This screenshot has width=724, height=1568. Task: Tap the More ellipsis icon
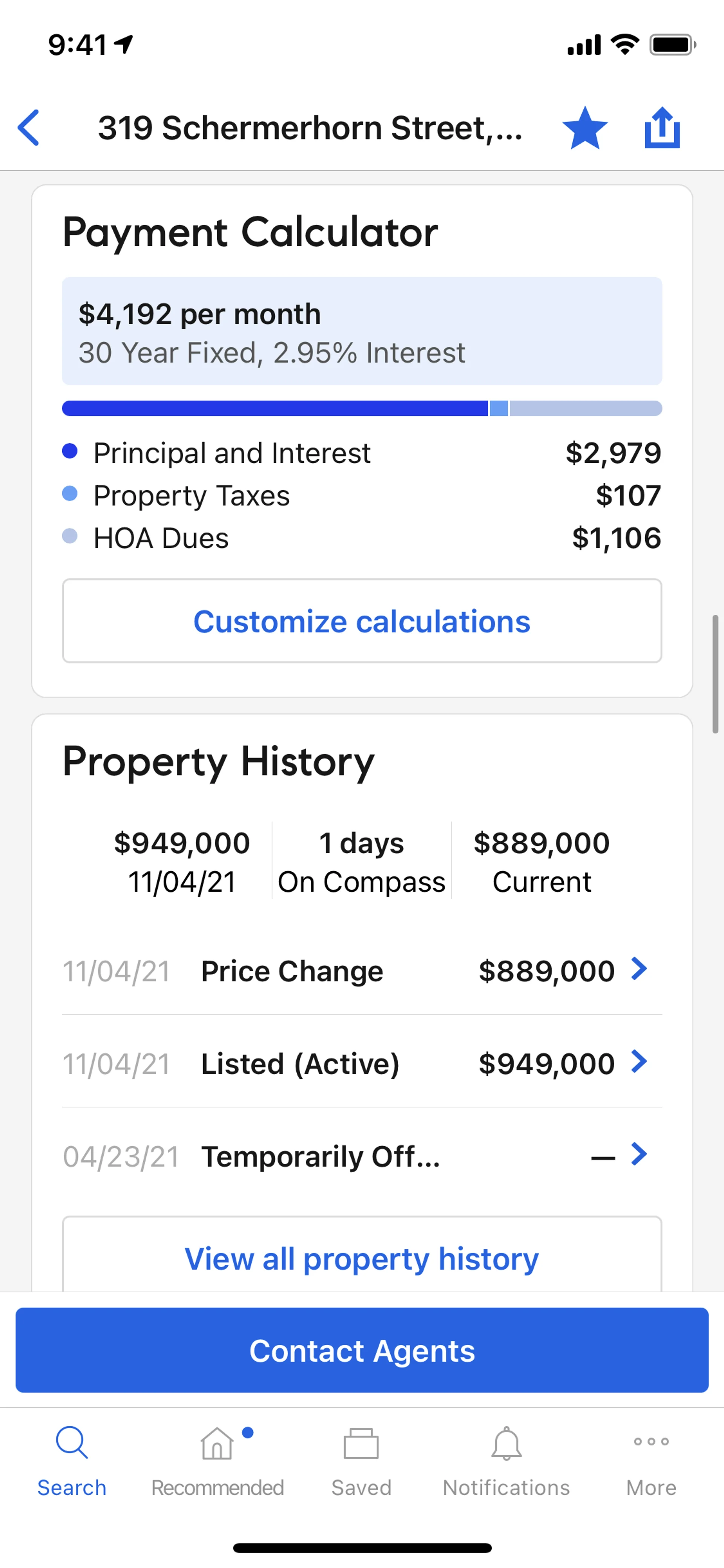click(x=651, y=1441)
